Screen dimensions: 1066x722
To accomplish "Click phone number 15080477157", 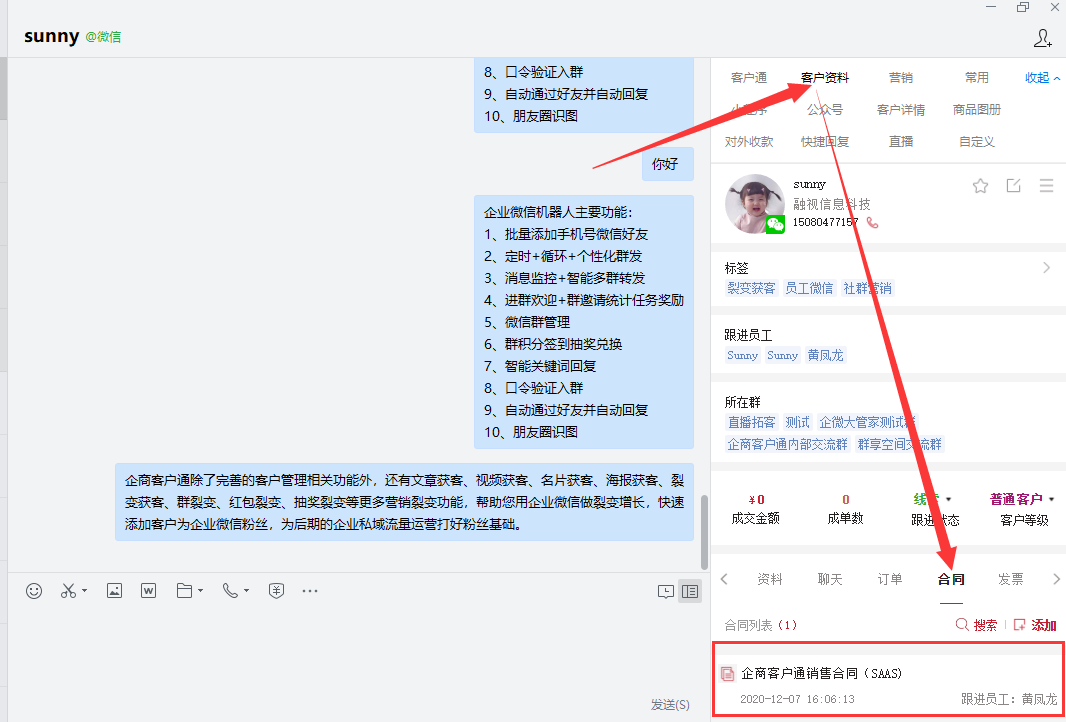I will tap(826, 222).
